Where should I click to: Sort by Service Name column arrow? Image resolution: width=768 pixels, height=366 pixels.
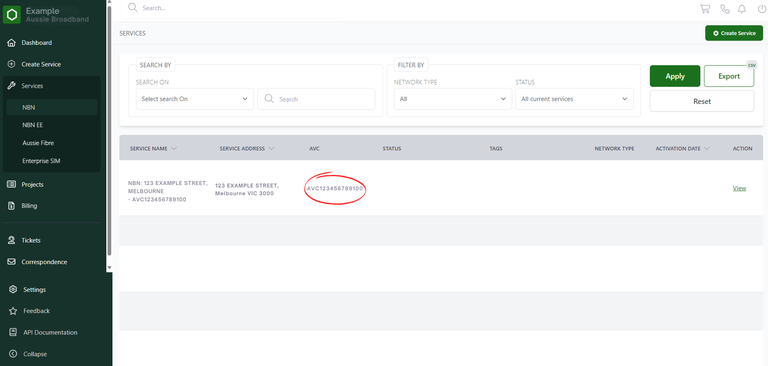click(x=174, y=148)
